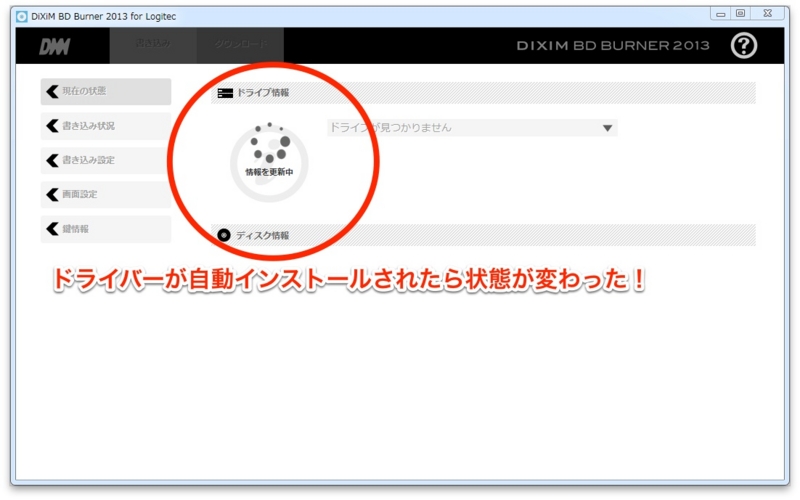Open 画面設定 in the sidebar
Screen dimensions: 800x500
pyautogui.click(x=106, y=194)
